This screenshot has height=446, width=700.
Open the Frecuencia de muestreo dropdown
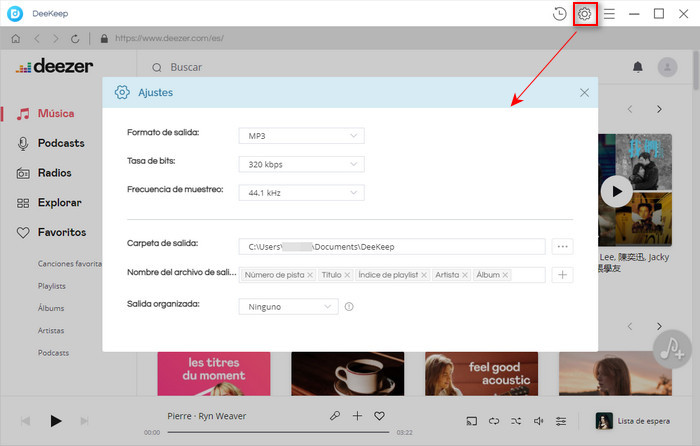(301, 193)
